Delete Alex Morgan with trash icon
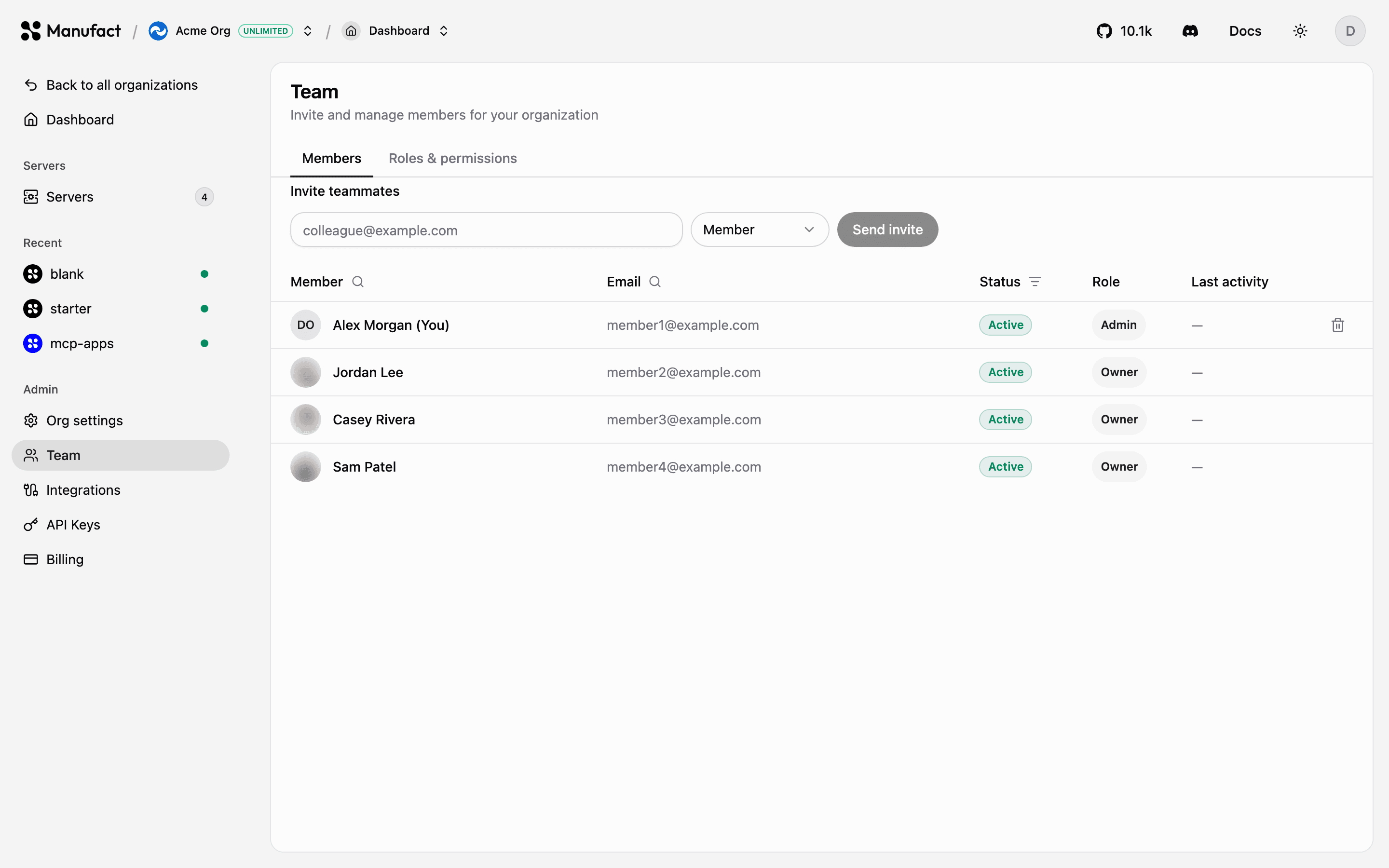This screenshot has width=1389, height=868. (1338, 325)
